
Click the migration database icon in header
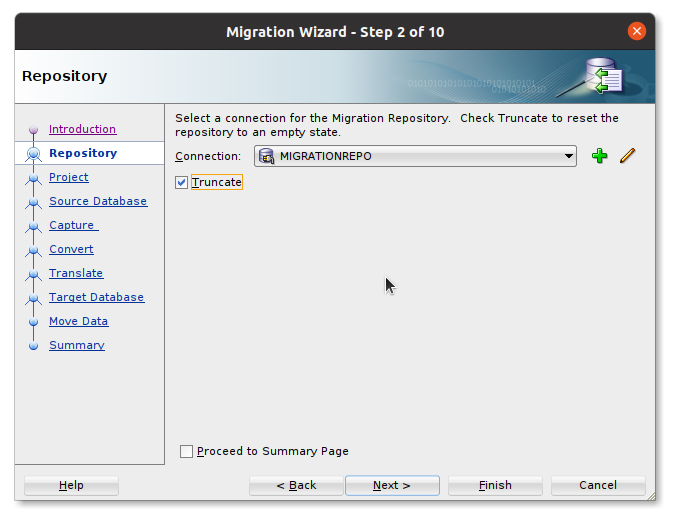click(604, 76)
